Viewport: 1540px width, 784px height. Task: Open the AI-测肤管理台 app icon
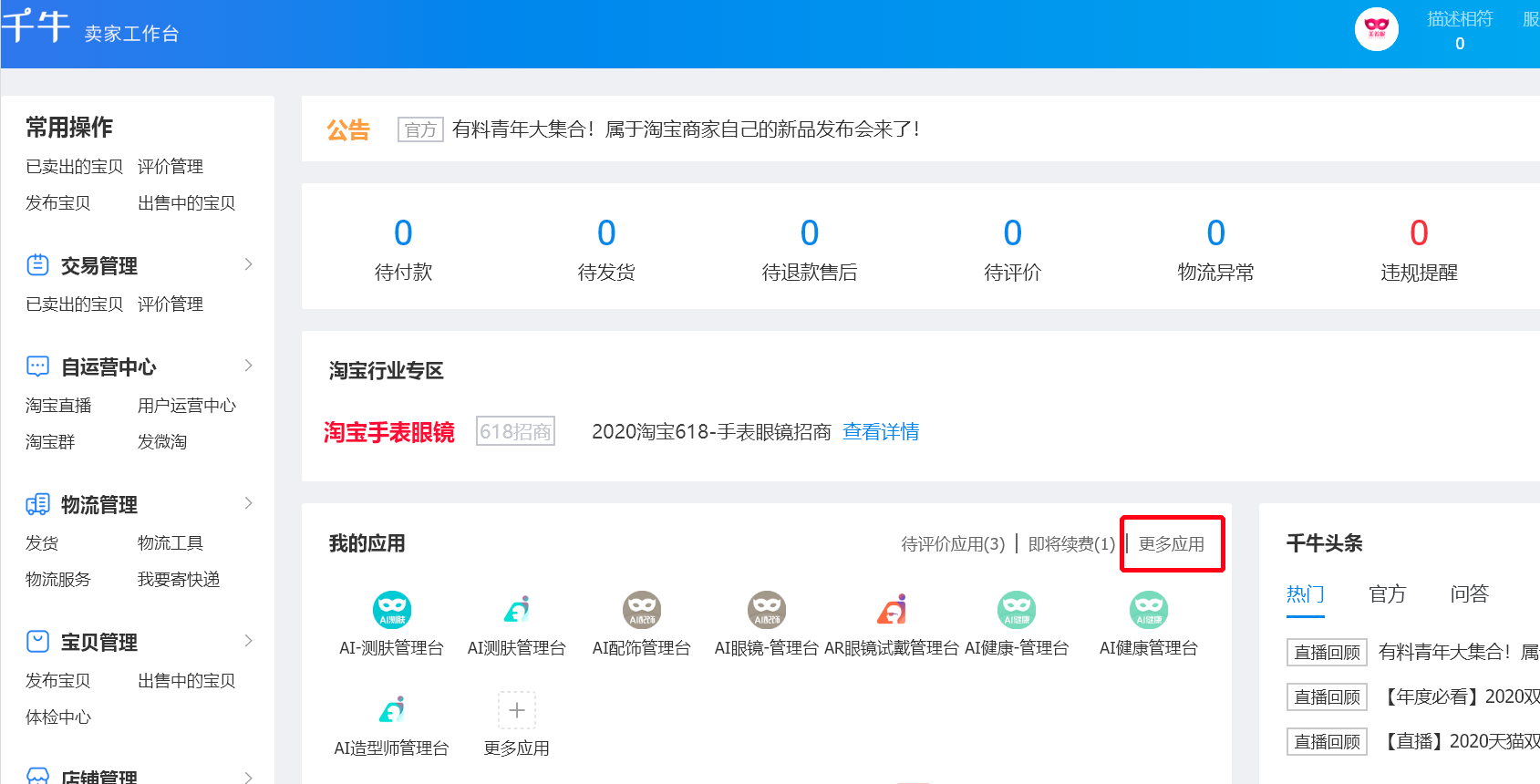coord(392,610)
